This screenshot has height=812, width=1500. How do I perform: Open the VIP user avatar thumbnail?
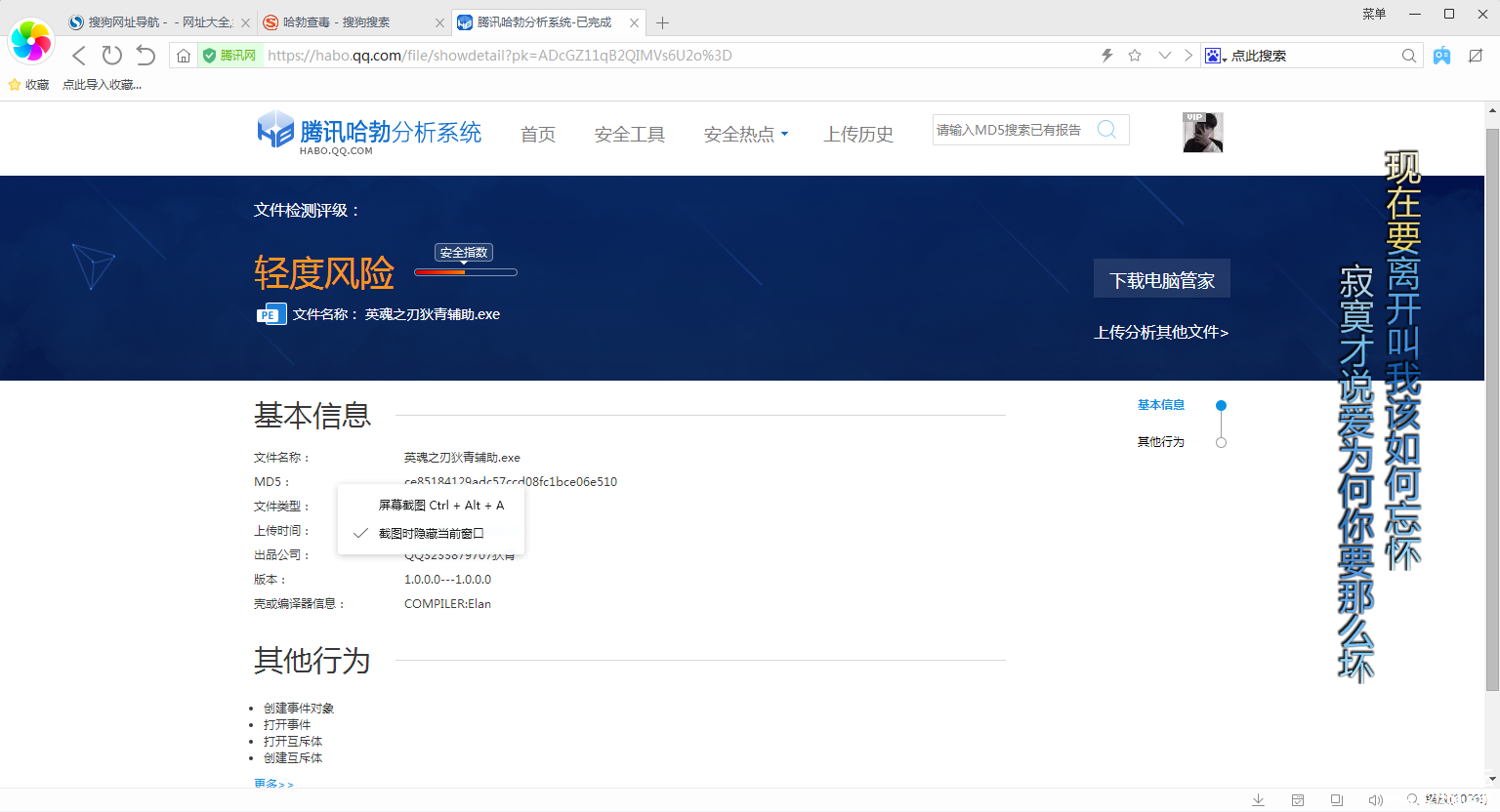tap(1203, 133)
